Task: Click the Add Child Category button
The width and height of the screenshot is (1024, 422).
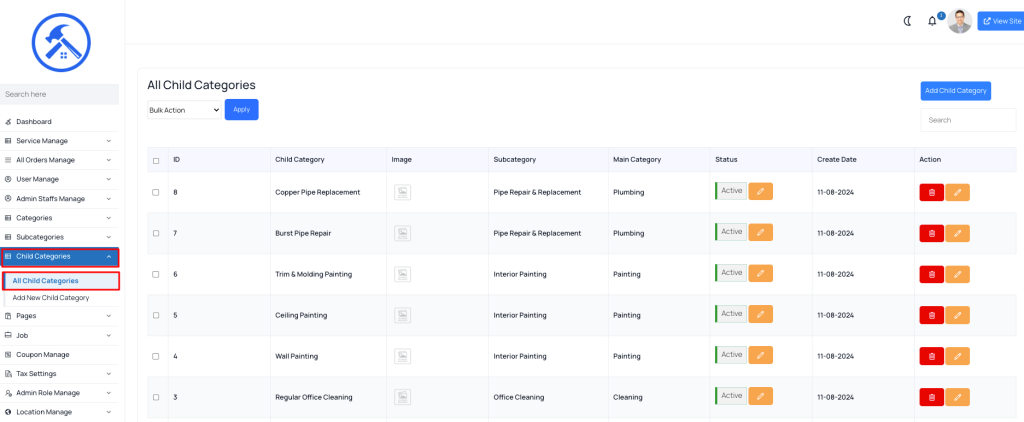Action: point(955,91)
